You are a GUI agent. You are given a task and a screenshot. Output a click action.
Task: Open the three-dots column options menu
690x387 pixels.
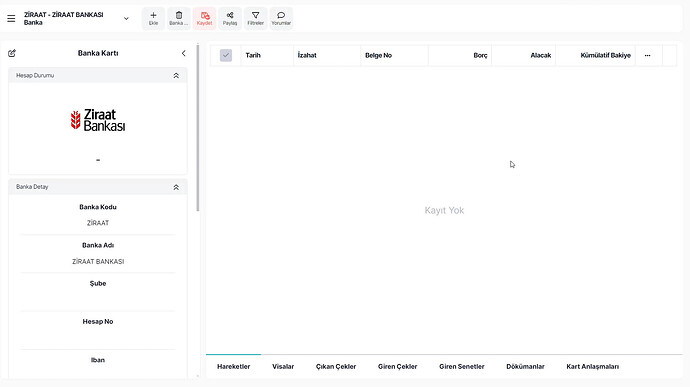tap(647, 55)
